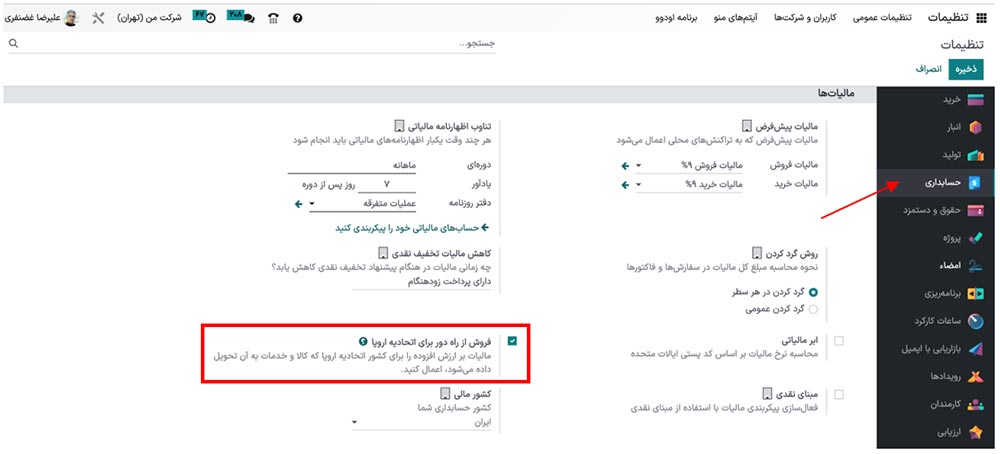Click the تولید icon in sidebar

pos(976,155)
